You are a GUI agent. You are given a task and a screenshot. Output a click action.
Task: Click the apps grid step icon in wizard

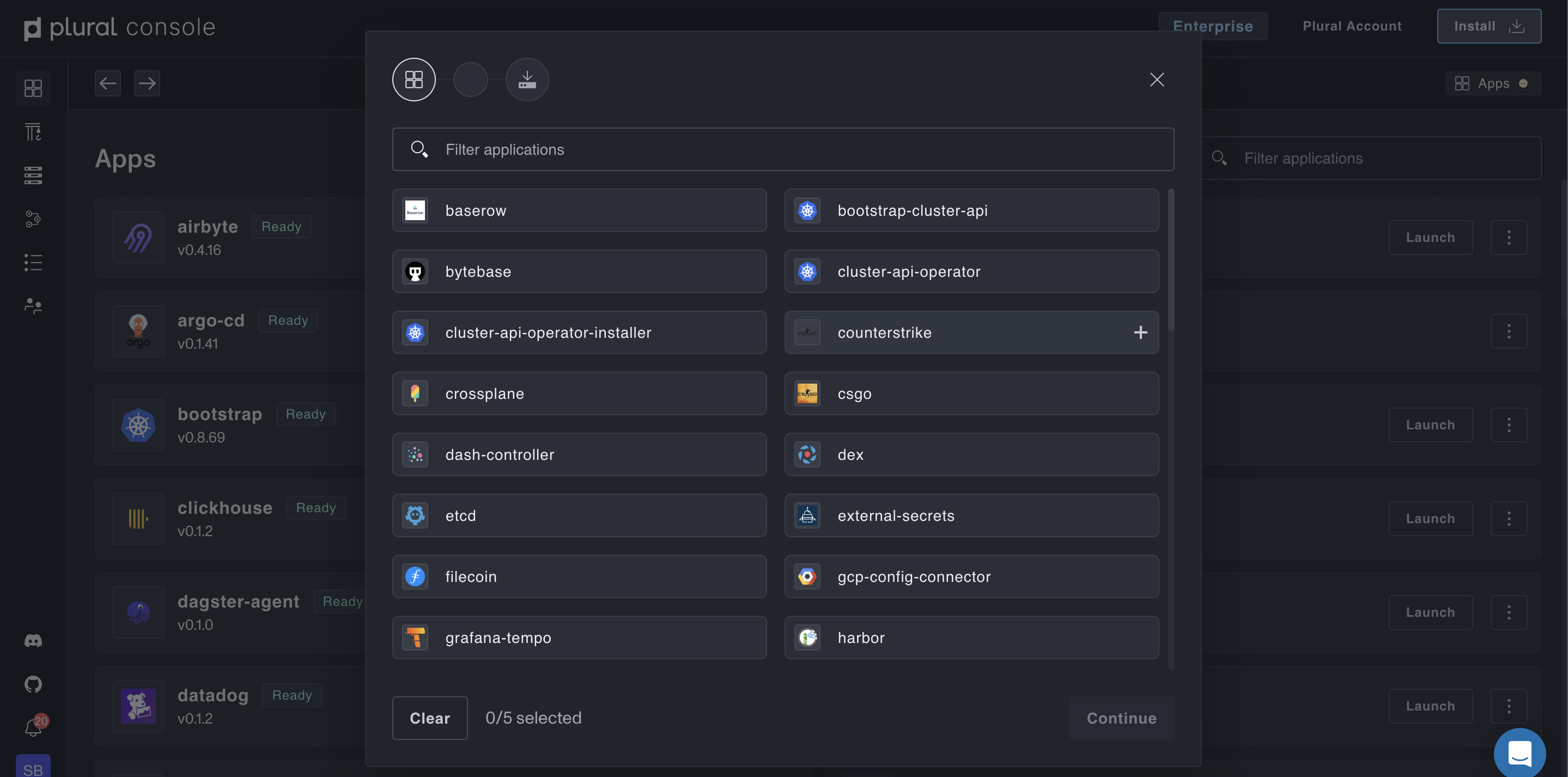[414, 80]
